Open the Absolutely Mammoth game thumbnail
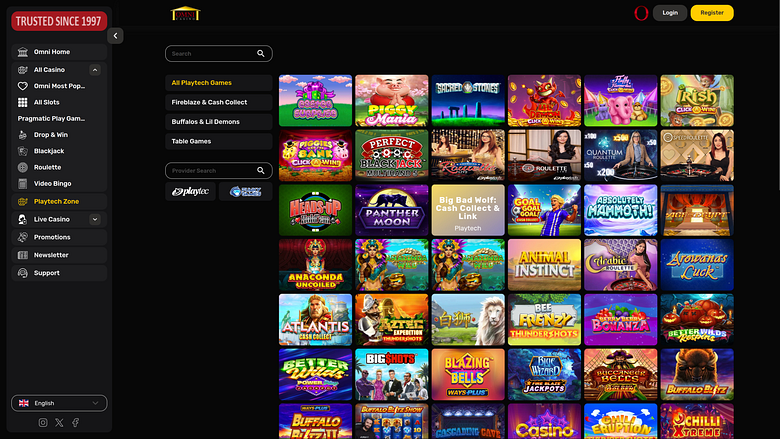 click(x=621, y=210)
